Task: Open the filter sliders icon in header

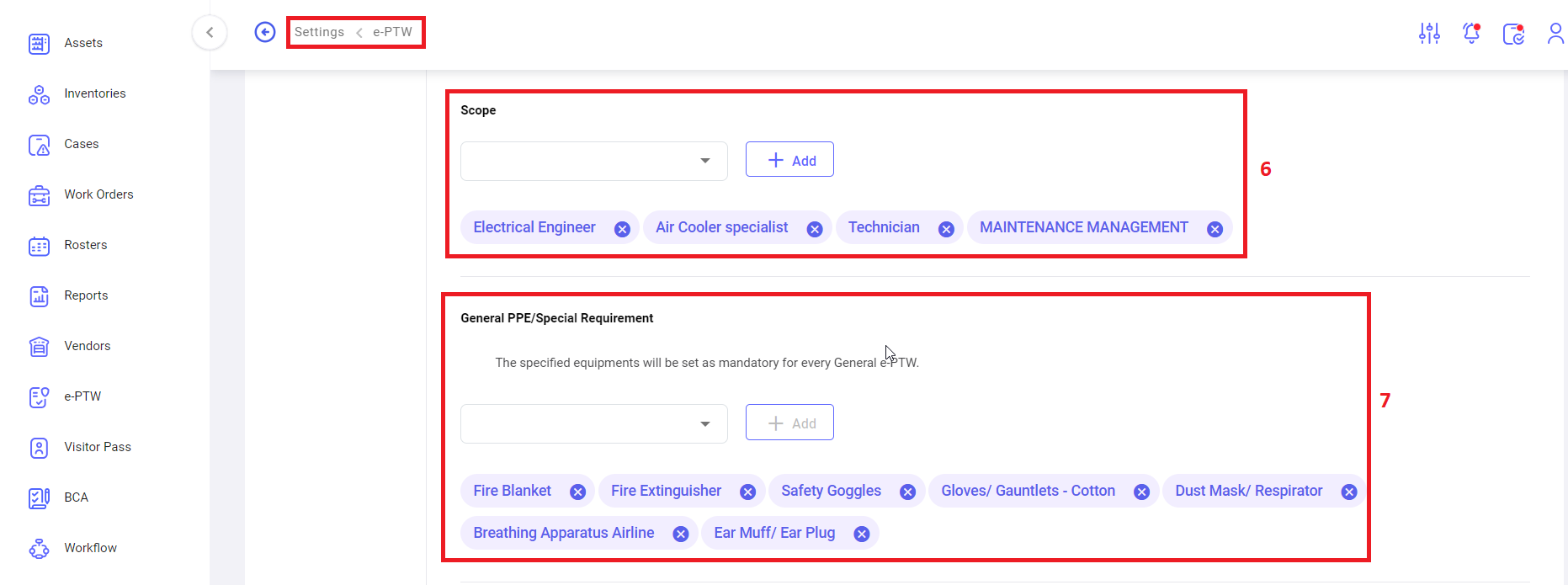Action: (x=1429, y=33)
